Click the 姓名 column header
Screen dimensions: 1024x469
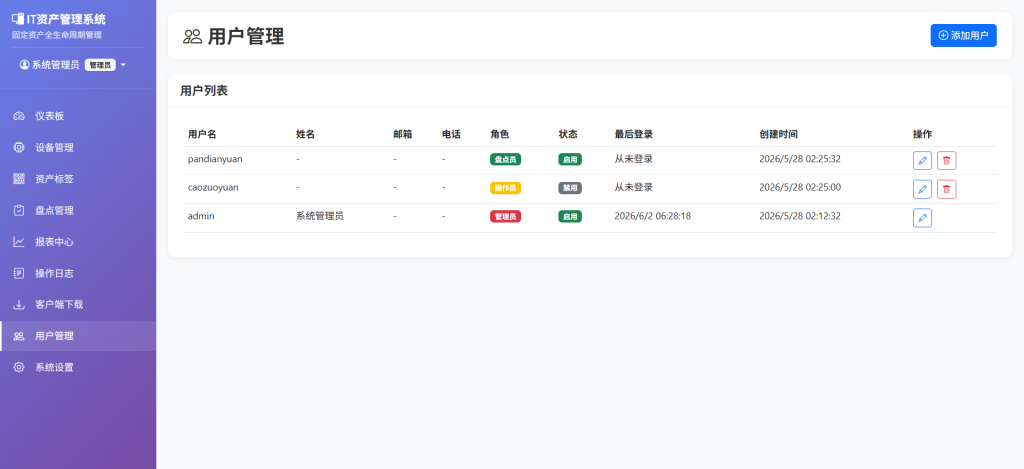pos(306,135)
